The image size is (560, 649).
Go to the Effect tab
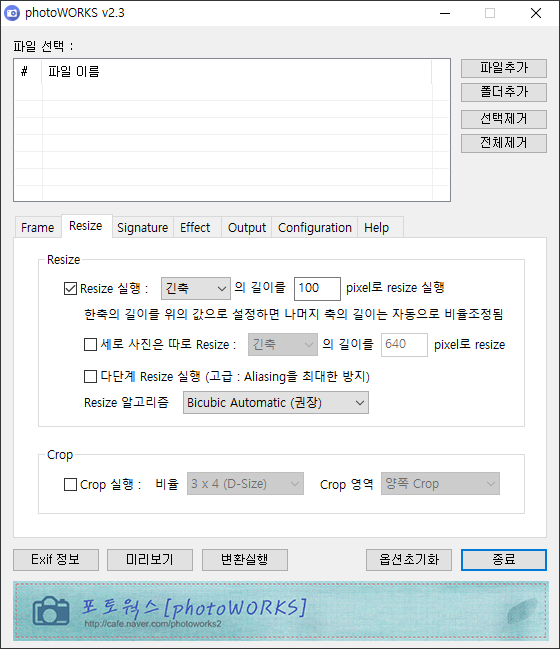click(195, 227)
